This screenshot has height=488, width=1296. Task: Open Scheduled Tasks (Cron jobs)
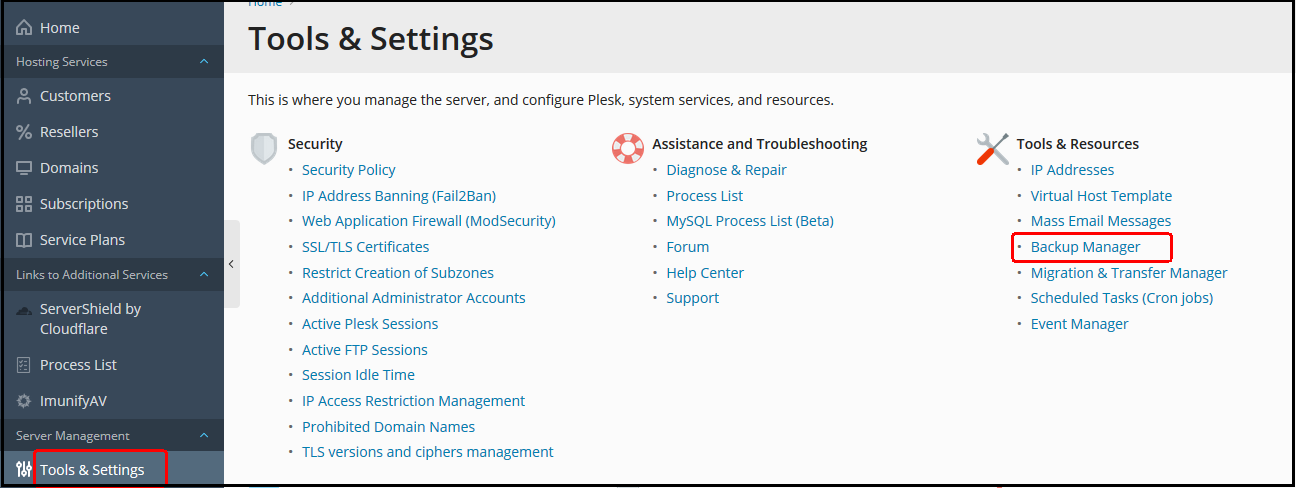(1121, 298)
